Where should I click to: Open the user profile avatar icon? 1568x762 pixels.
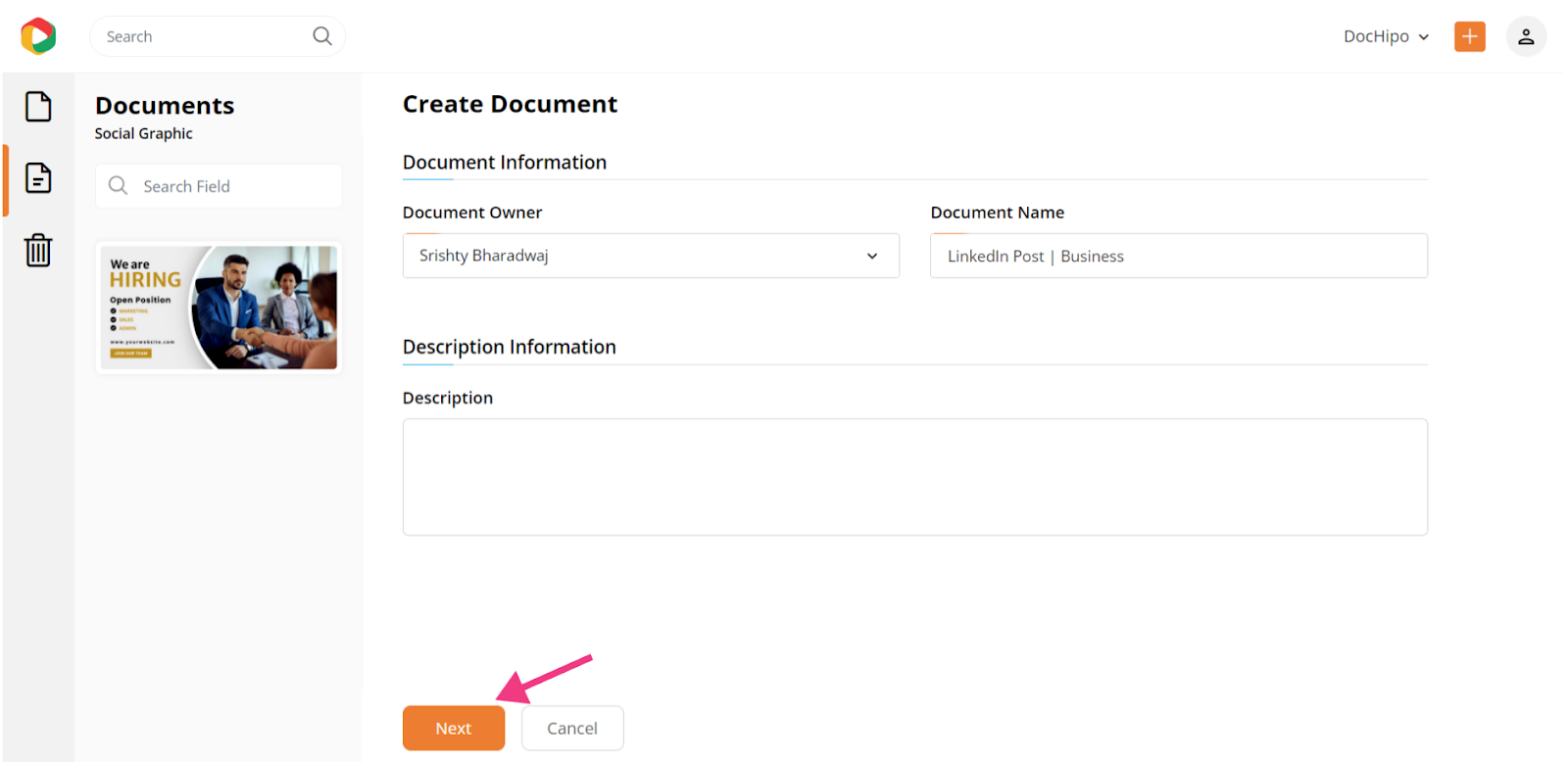click(x=1526, y=36)
